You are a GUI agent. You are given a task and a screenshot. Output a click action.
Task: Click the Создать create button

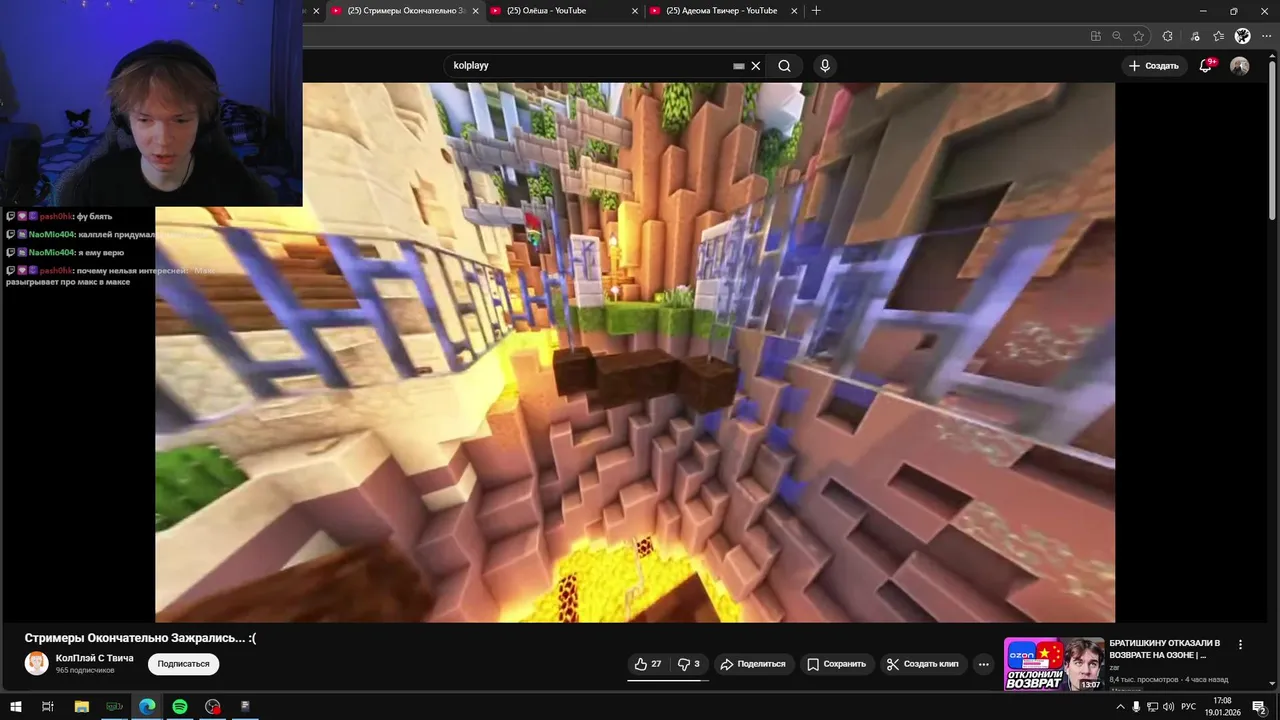point(1154,66)
